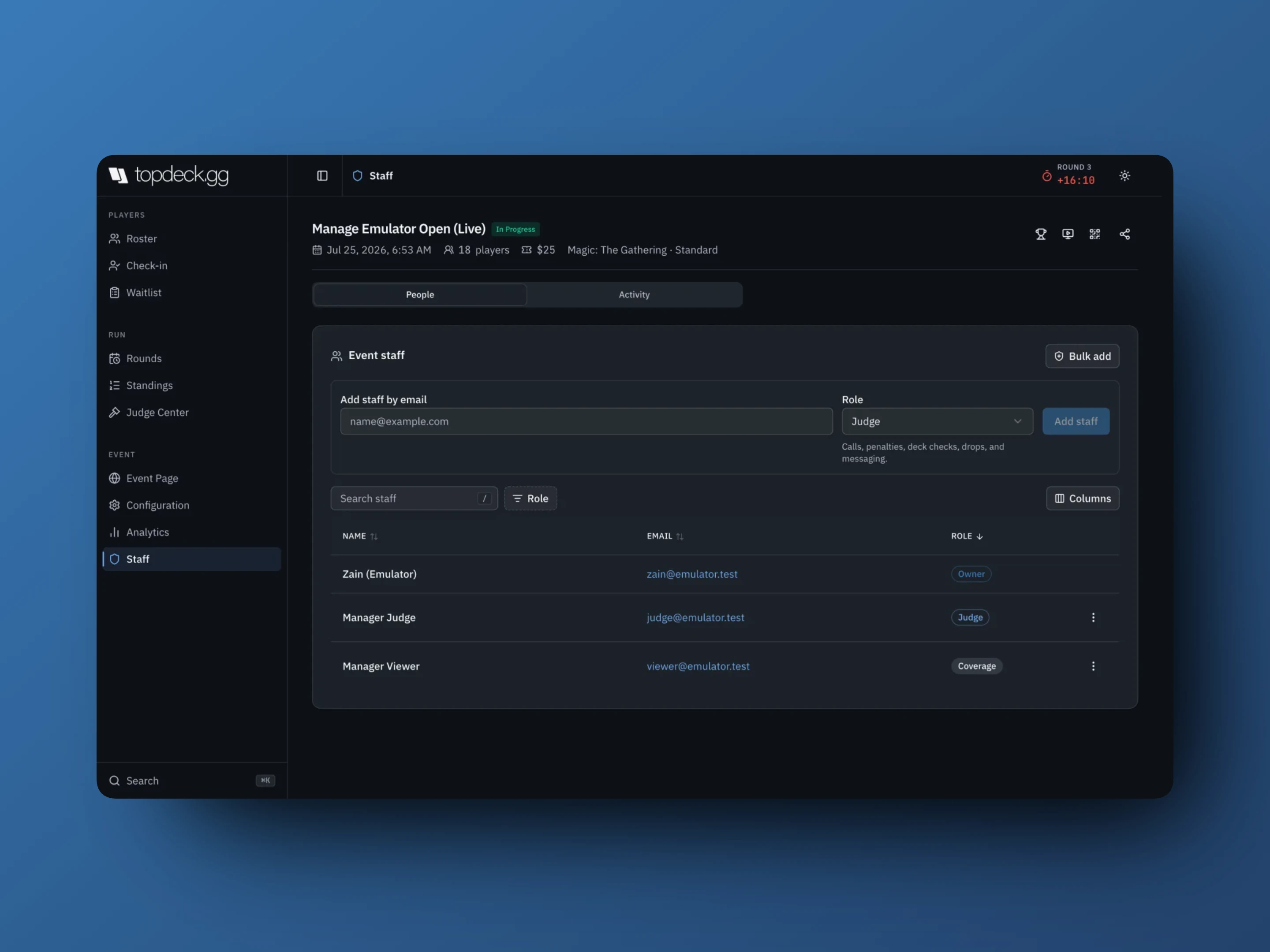
Task: Open the sidebar Search bar
Action: 191,781
